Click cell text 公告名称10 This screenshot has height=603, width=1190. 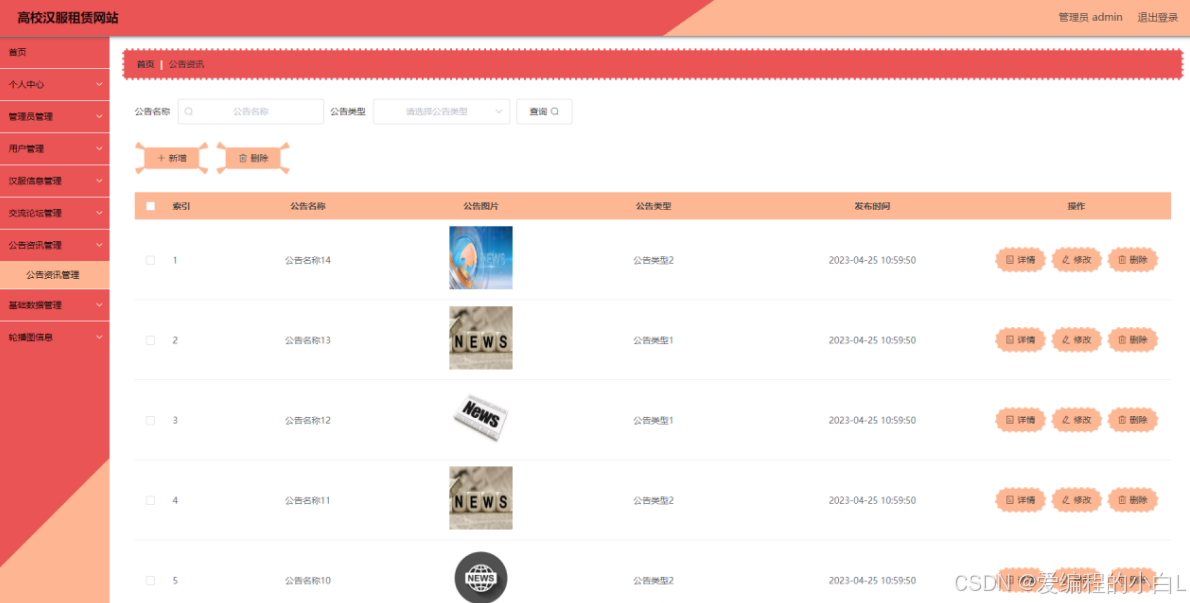tap(307, 581)
